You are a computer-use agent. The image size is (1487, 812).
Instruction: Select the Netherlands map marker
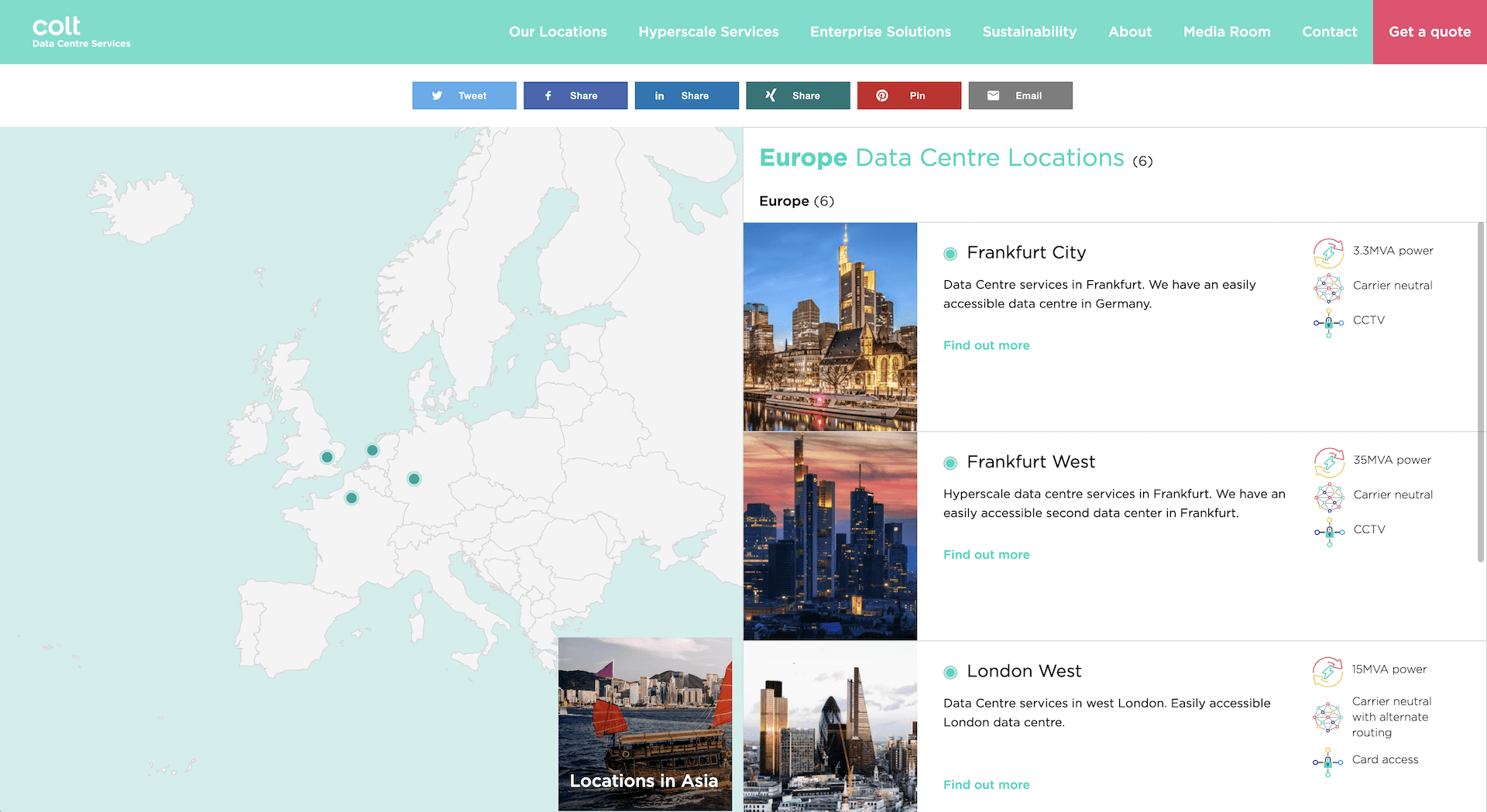[x=373, y=451]
